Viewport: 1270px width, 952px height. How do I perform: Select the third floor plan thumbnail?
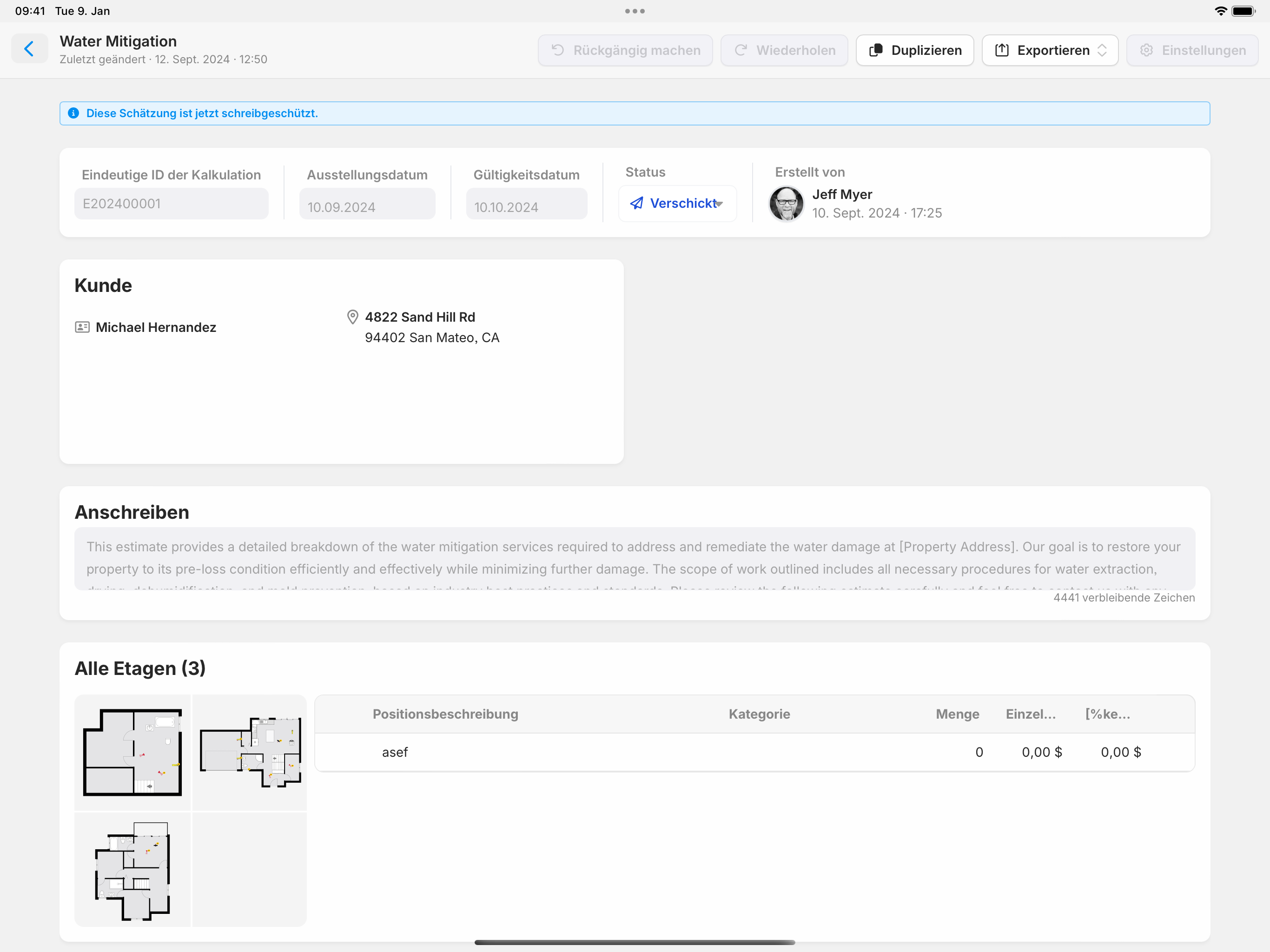click(132, 869)
